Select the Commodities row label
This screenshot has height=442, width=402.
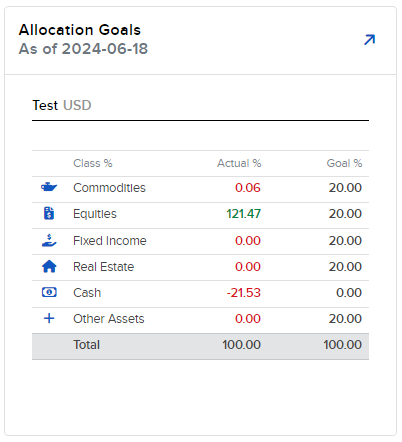109,188
